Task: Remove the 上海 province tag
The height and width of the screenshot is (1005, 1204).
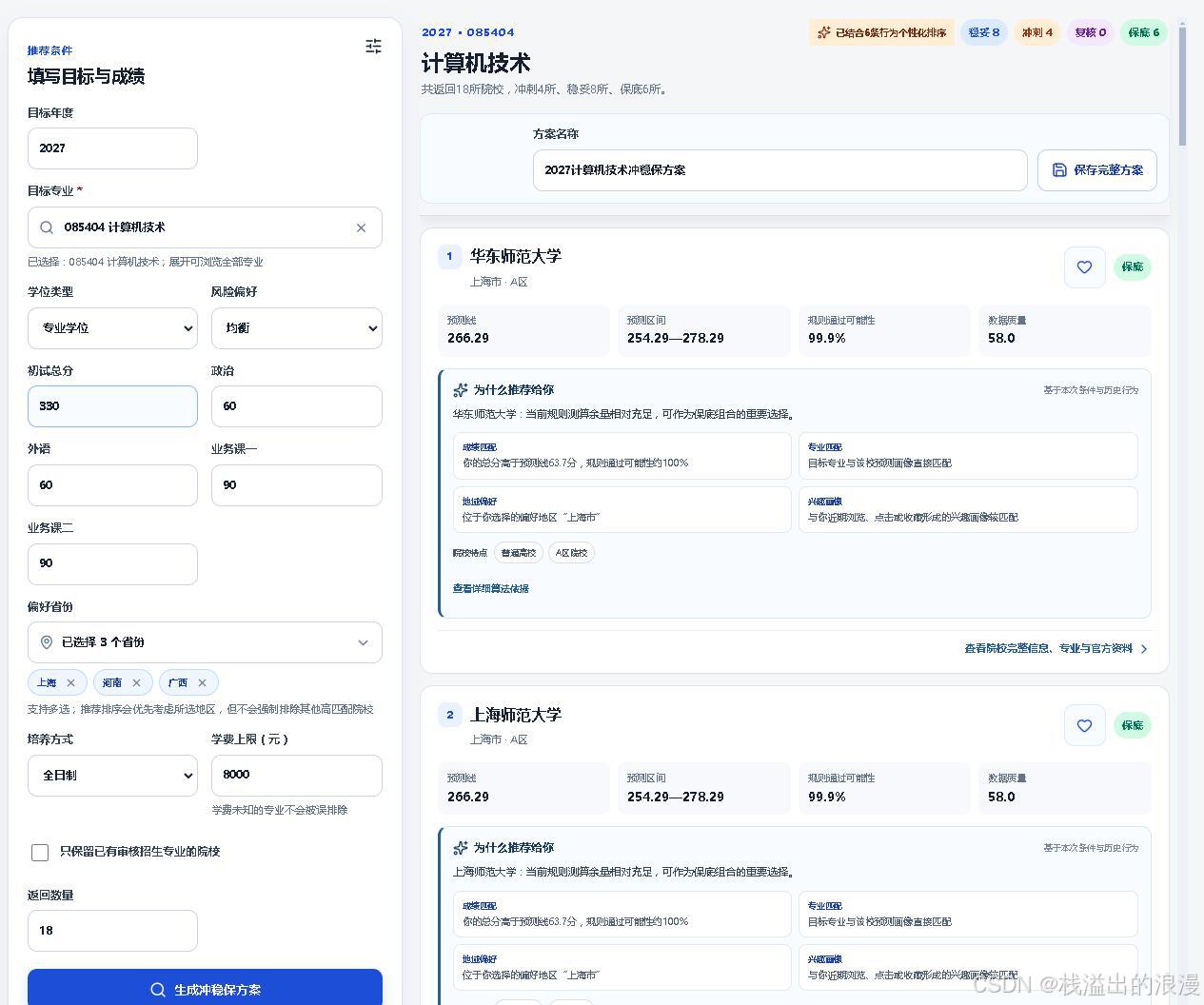Action: click(x=70, y=682)
